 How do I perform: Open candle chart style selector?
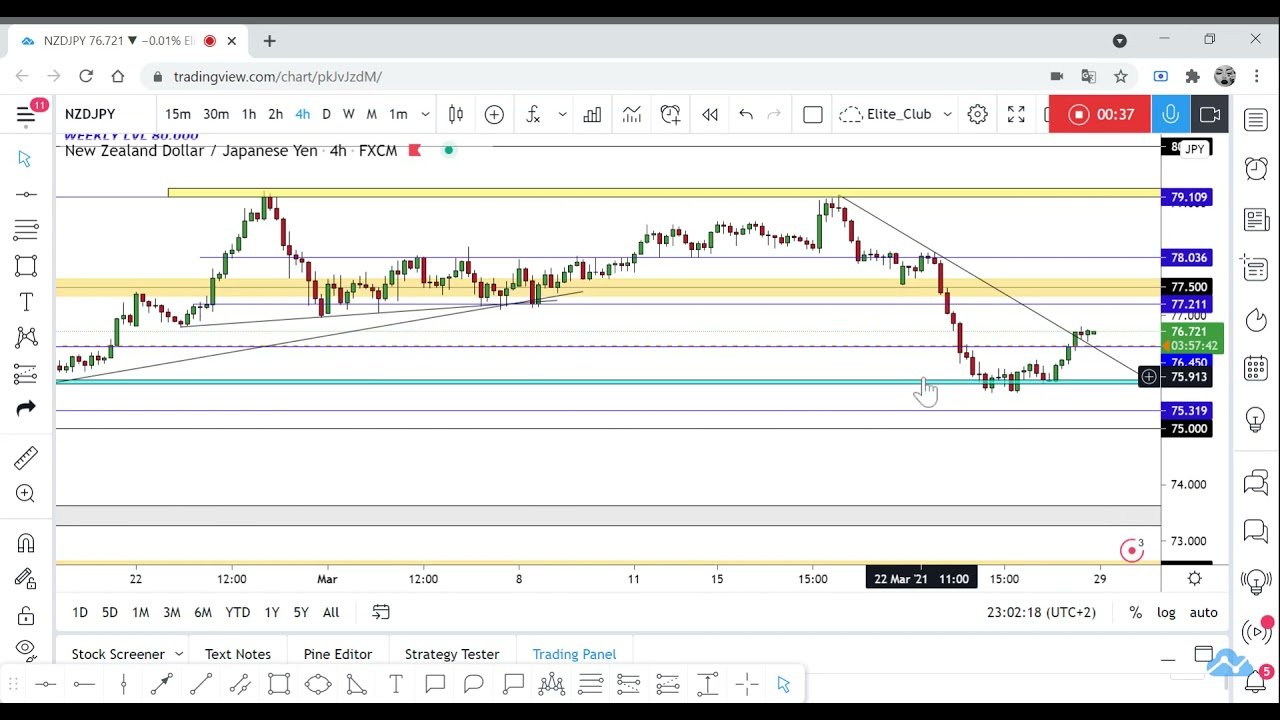click(456, 114)
